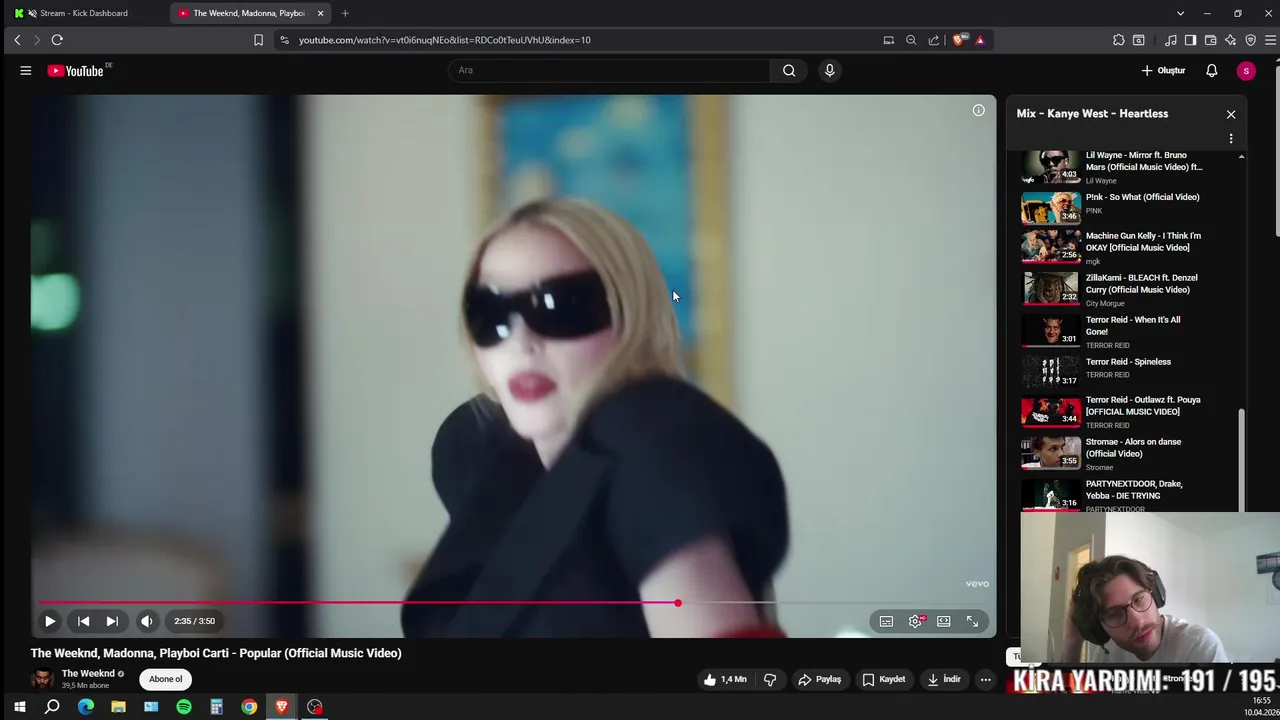Play PARTYNEXTDOOR - DIE TRYING from the playlist
Viewport: 1280px width, 720px height.
point(1128,495)
